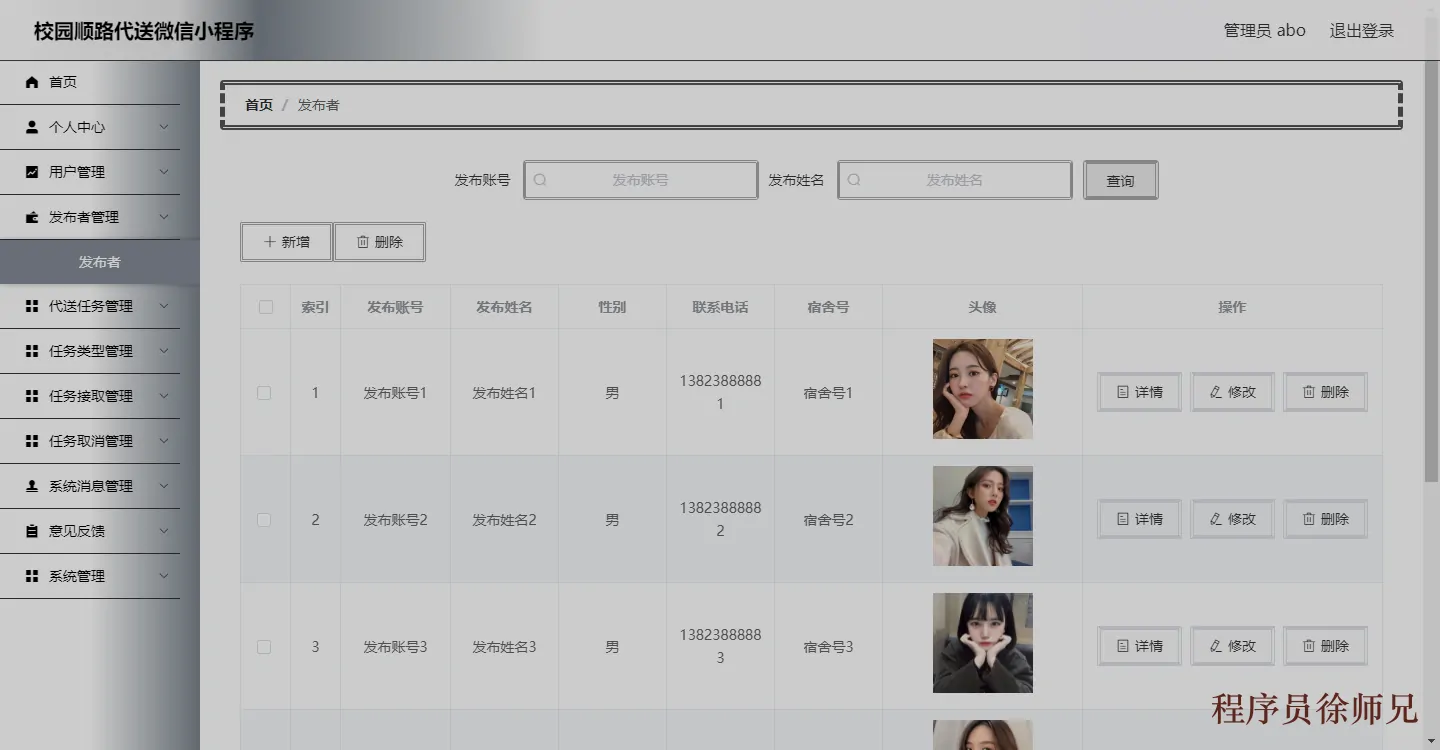The height and width of the screenshot is (750, 1440).
Task: Click trash icon on 删除 for row 2
Action: click(x=1308, y=519)
